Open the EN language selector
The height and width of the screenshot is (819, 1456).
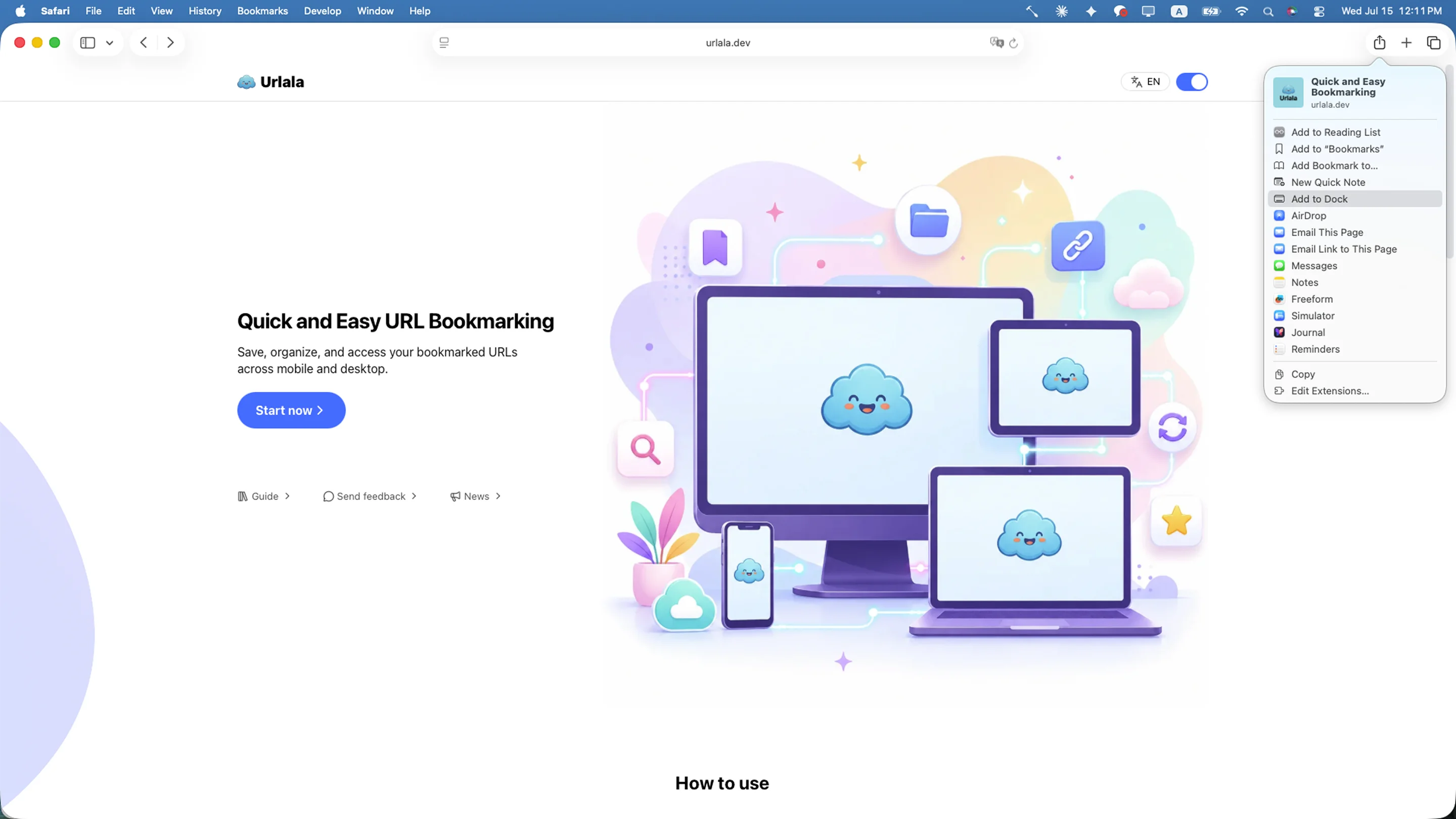pyautogui.click(x=1145, y=82)
